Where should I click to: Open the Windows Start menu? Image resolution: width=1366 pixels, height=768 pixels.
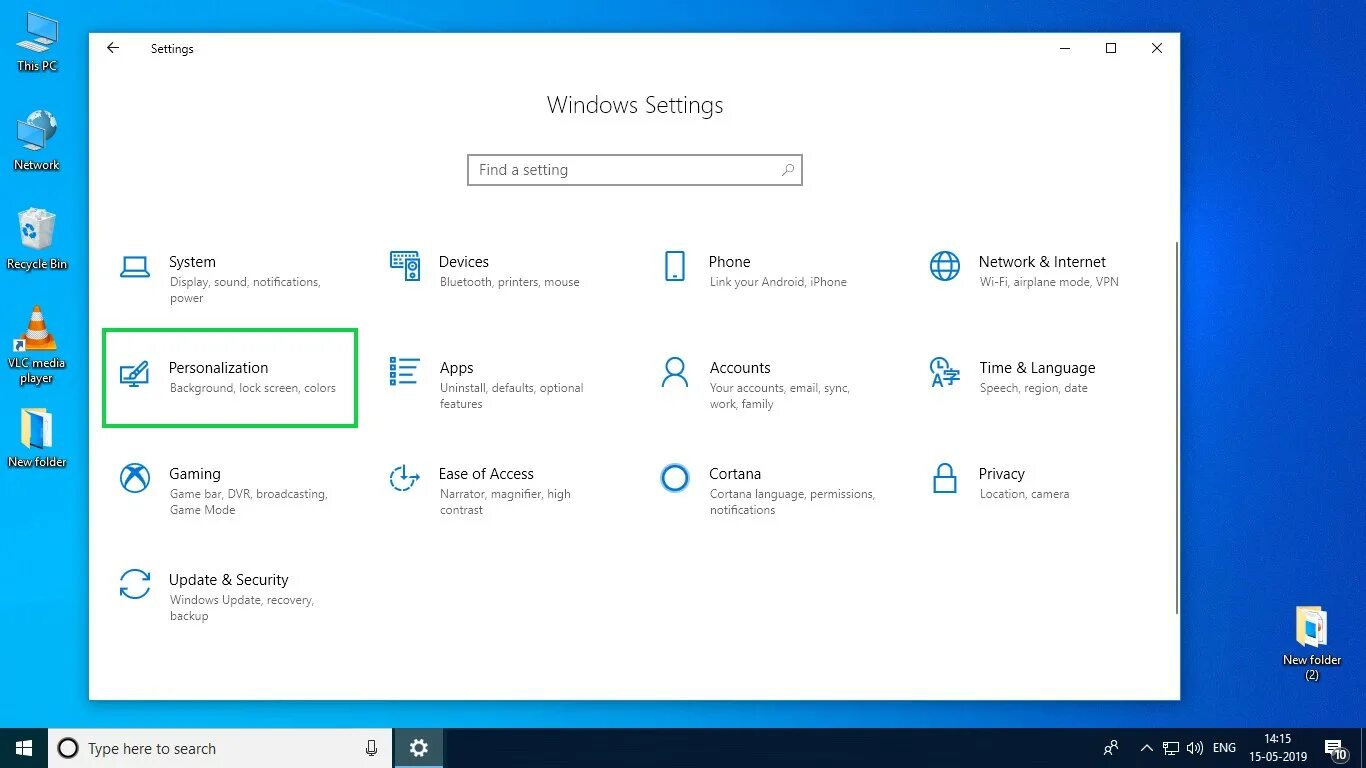pyautogui.click(x=24, y=748)
